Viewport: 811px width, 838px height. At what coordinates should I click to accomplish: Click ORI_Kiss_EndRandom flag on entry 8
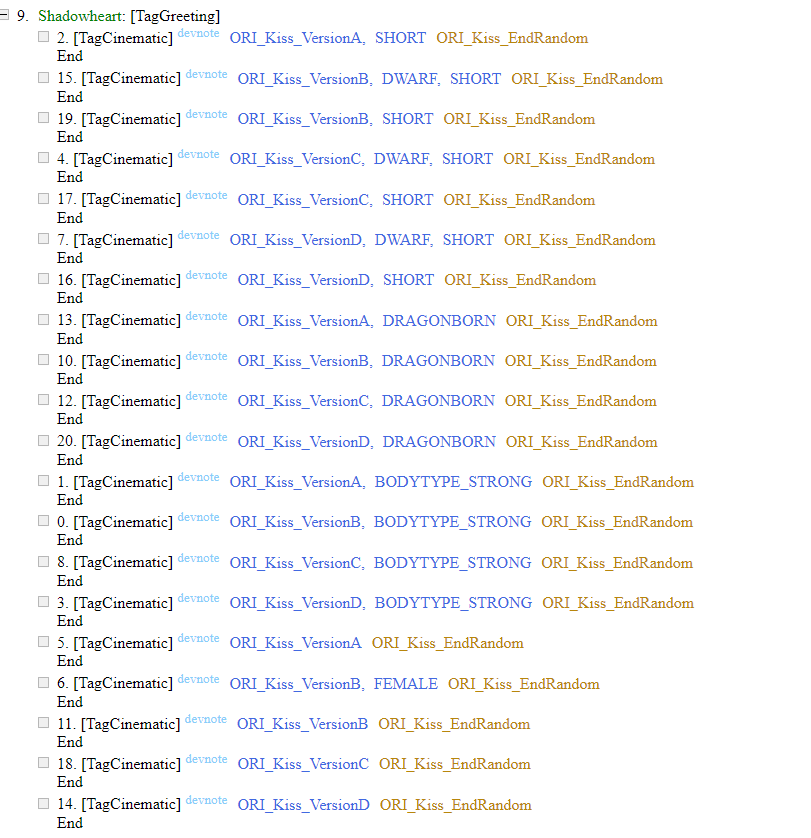click(x=617, y=563)
